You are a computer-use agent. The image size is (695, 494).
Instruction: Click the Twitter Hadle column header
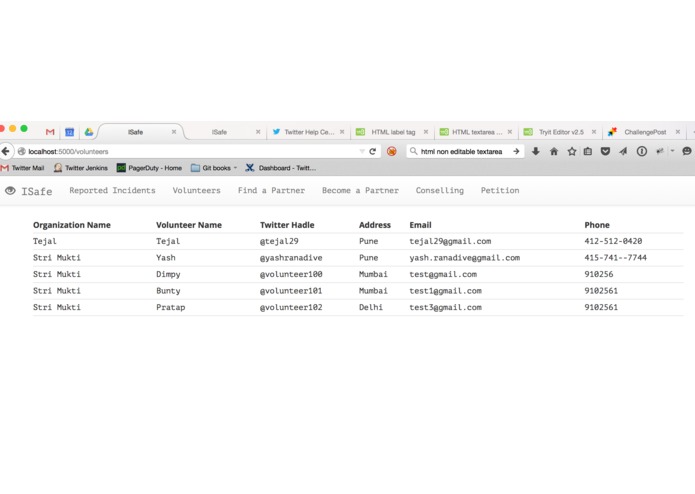287,225
